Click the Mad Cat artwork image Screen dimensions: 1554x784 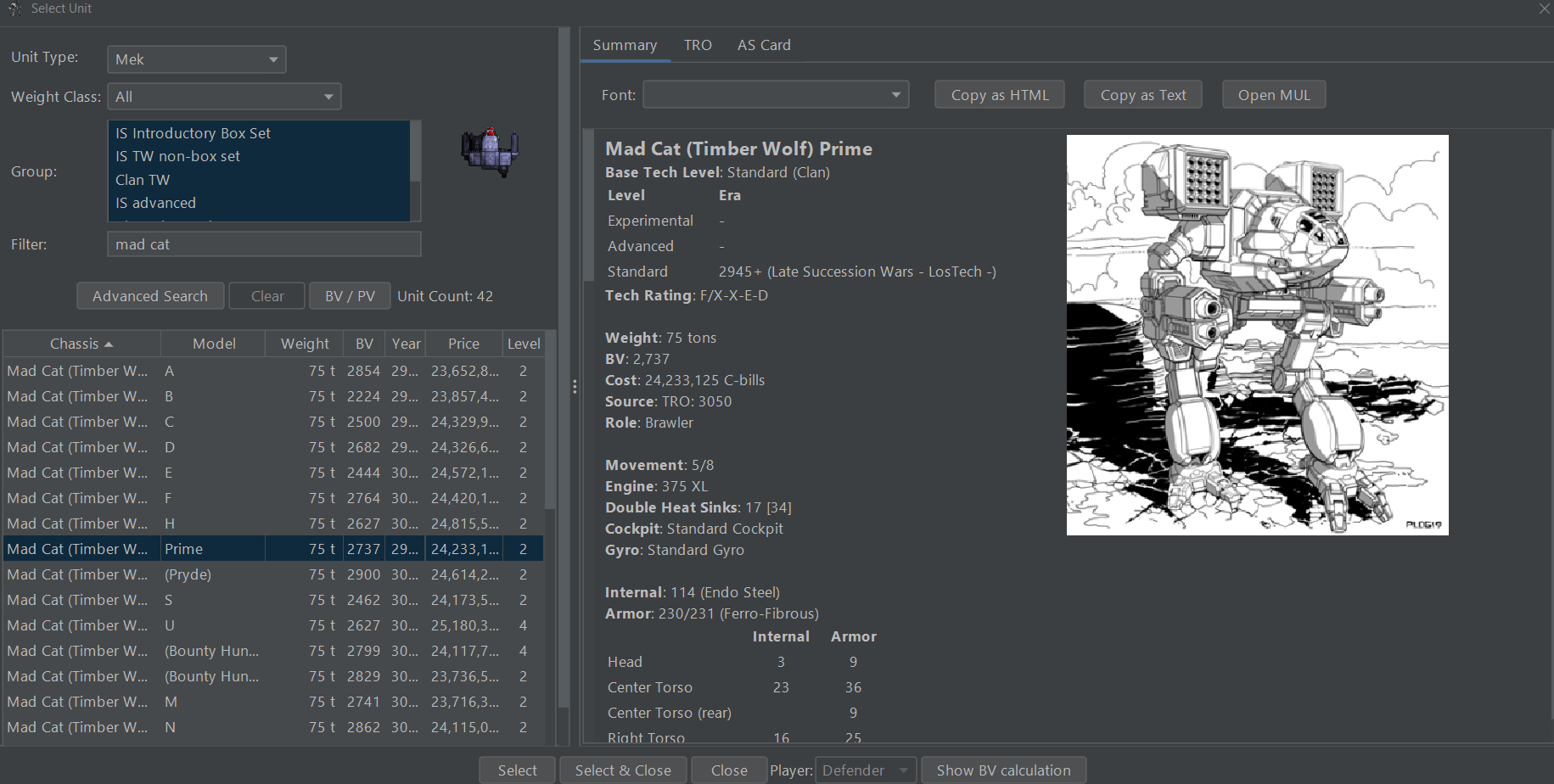point(1257,335)
